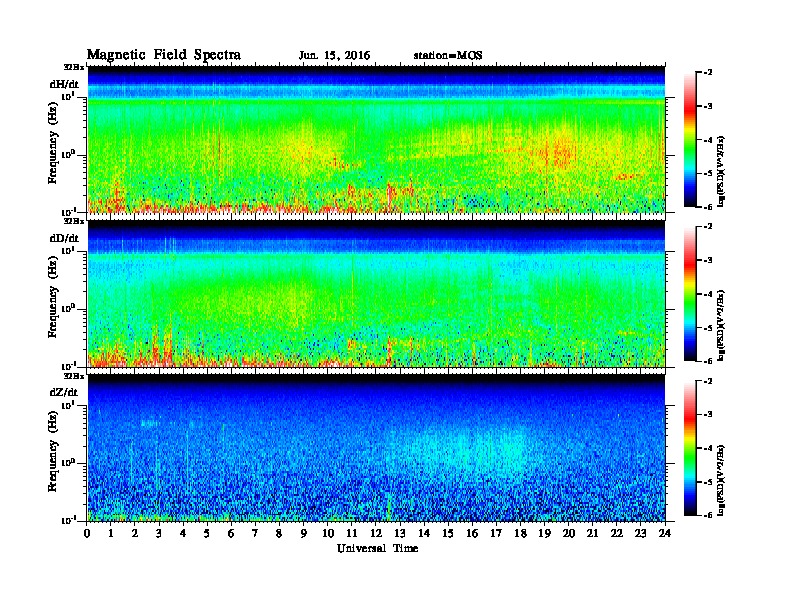Click the date "Jun. 15, 2016"

[334, 56]
